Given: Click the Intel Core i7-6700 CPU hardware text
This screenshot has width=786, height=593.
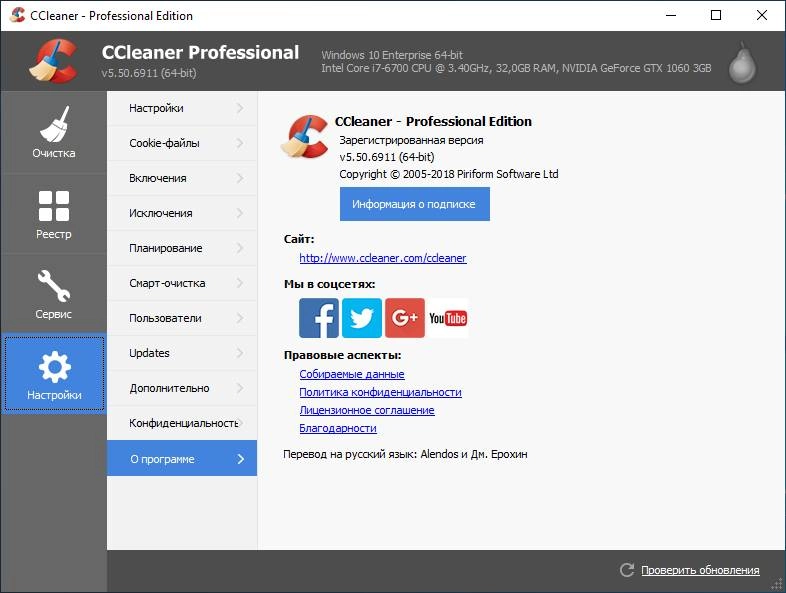Looking at the screenshot, I should [x=516, y=68].
